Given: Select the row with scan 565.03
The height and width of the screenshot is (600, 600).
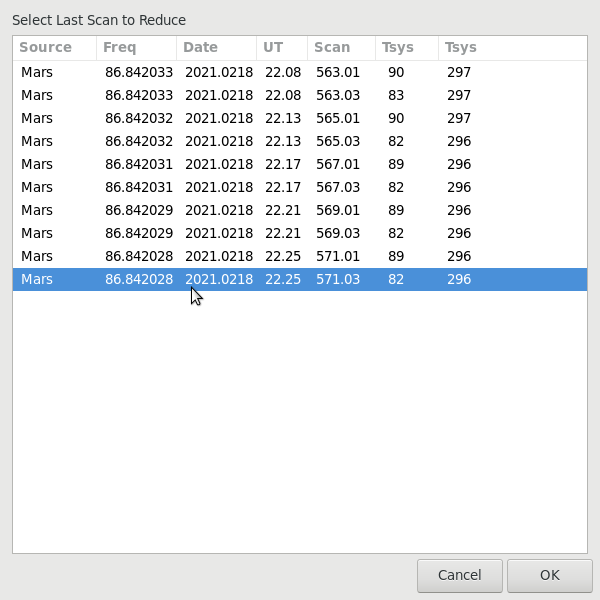Looking at the screenshot, I should click(300, 141).
